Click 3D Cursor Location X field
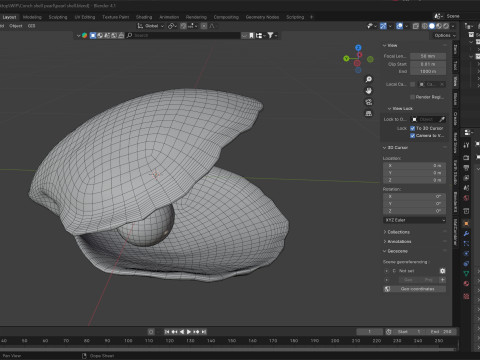This screenshot has height=360, width=480. click(x=414, y=166)
